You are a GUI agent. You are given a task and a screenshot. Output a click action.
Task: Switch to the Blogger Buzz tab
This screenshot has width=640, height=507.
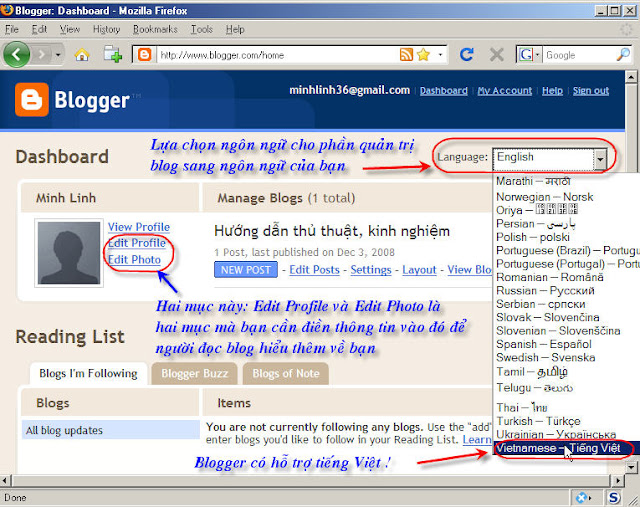coord(194,374)
